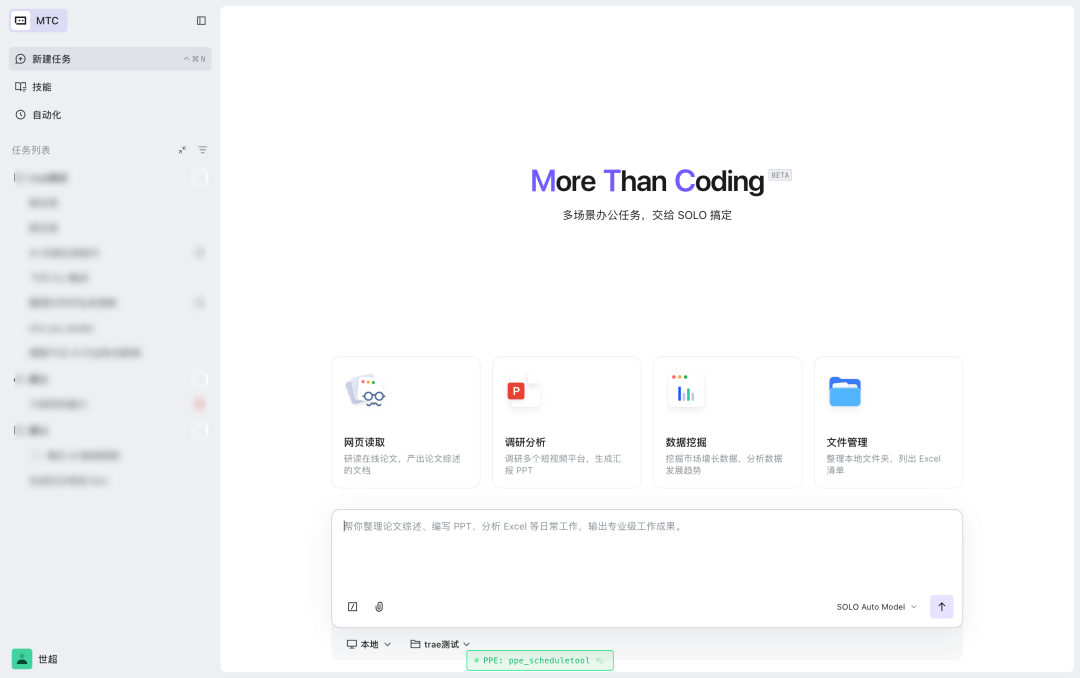Click the web reader glasses icon
The image size is (1080, 678).
[x=365, y=391]
